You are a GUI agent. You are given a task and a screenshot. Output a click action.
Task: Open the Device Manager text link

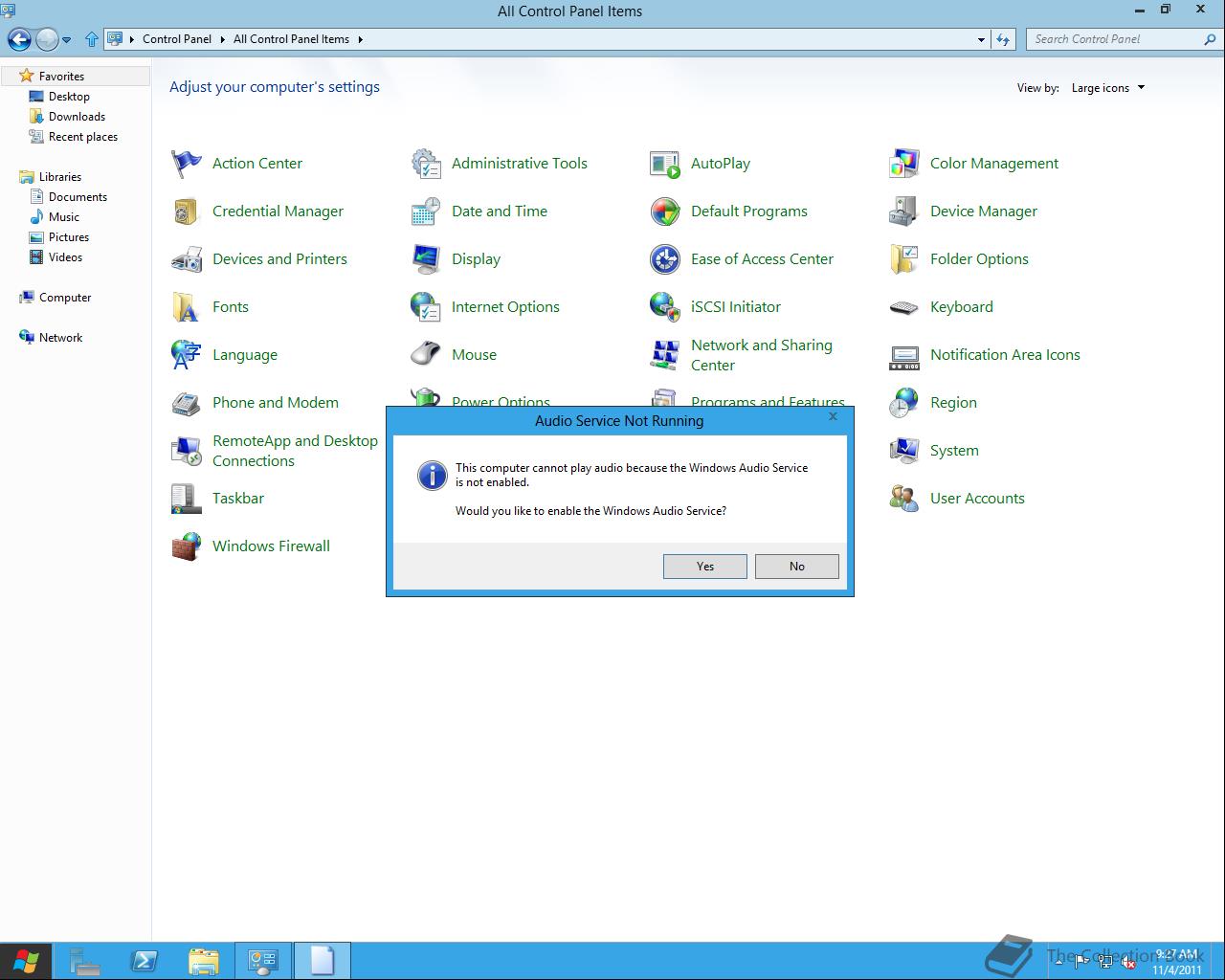[x=984, y=212]
